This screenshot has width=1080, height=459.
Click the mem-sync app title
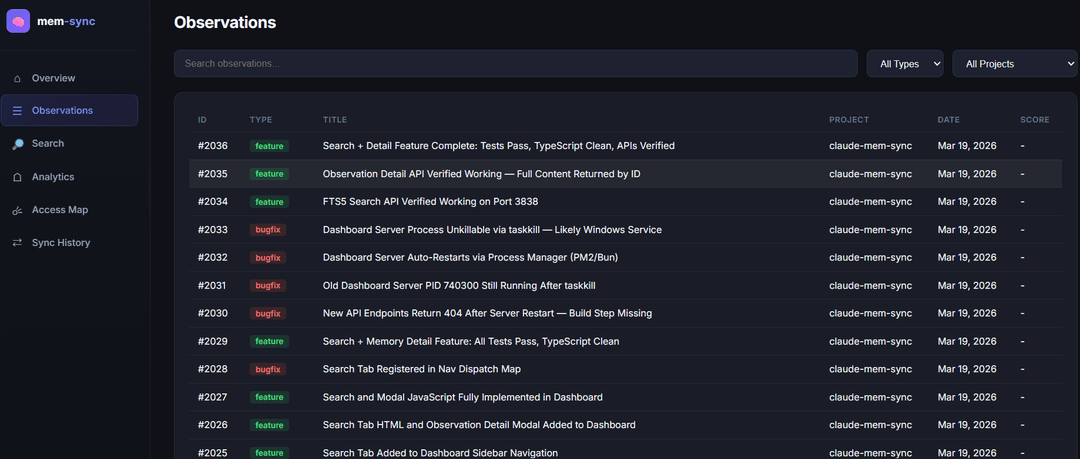[x=66, y=21]
